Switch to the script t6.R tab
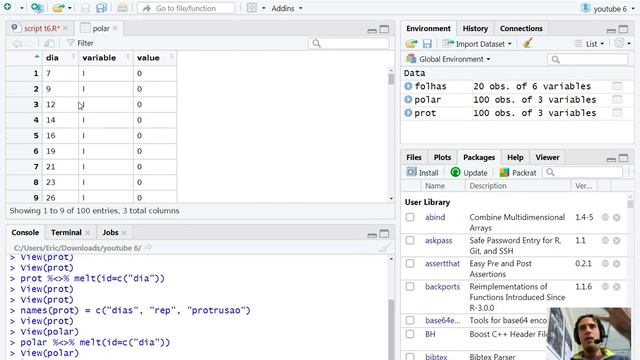This screenshot has width=640, height=360. click(x=42, y=28)
